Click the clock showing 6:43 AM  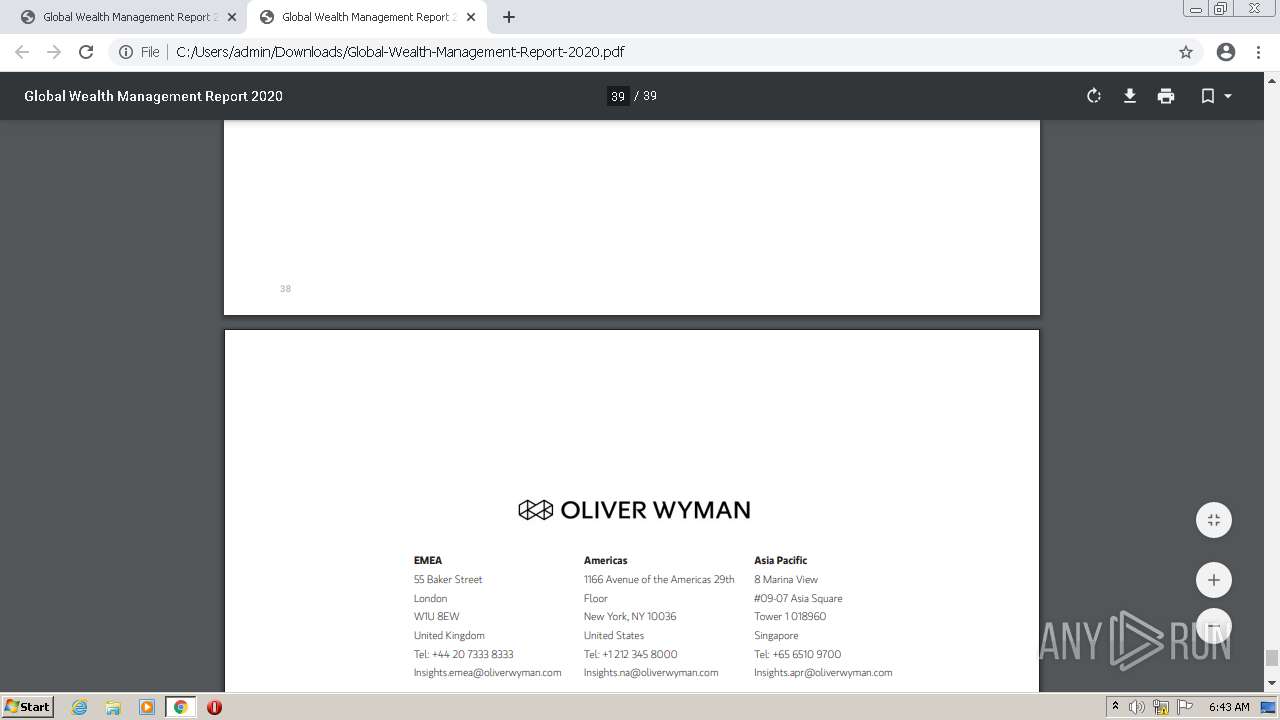coord(1229,707)
